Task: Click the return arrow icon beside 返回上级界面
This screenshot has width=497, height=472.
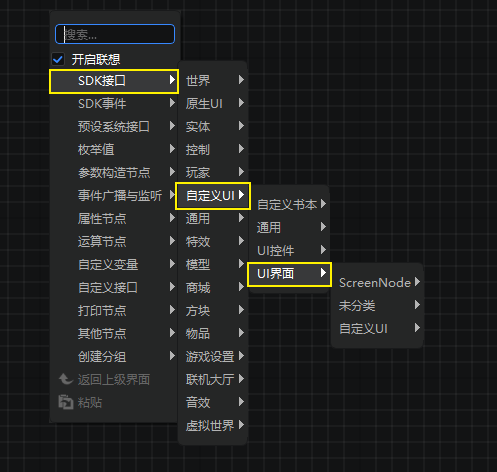Action: pyautogui.click(x=66, y=379)
